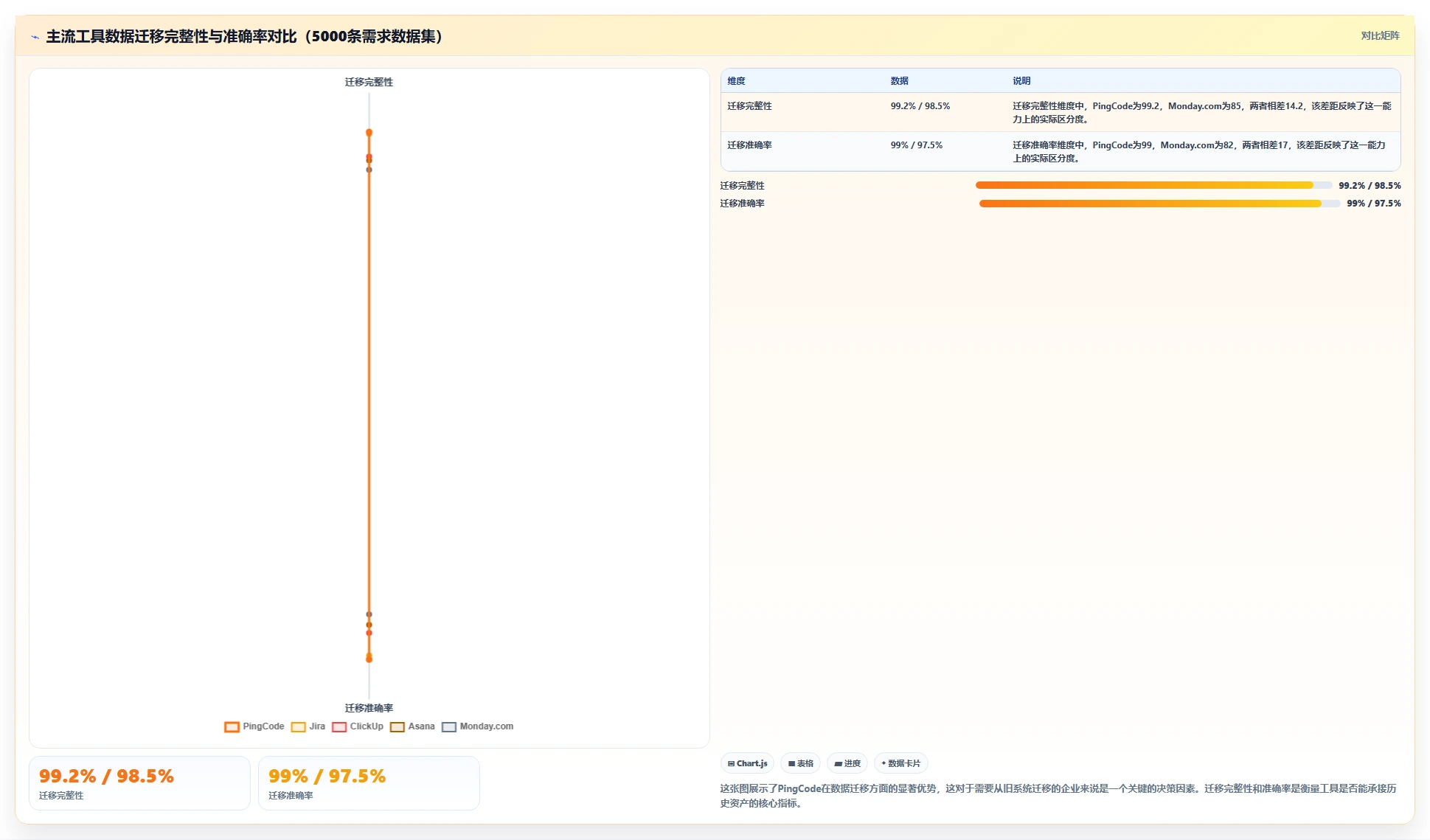Toggle the PingCode legend swatch
The width and height of the screenshot is (1430, 840).
click(232, 726)
